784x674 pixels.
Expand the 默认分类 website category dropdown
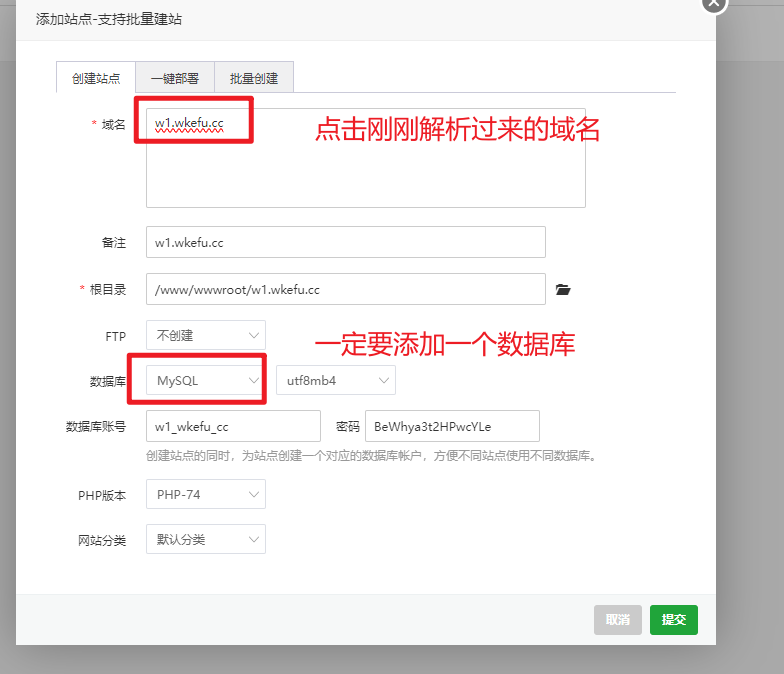coord(206,539)
